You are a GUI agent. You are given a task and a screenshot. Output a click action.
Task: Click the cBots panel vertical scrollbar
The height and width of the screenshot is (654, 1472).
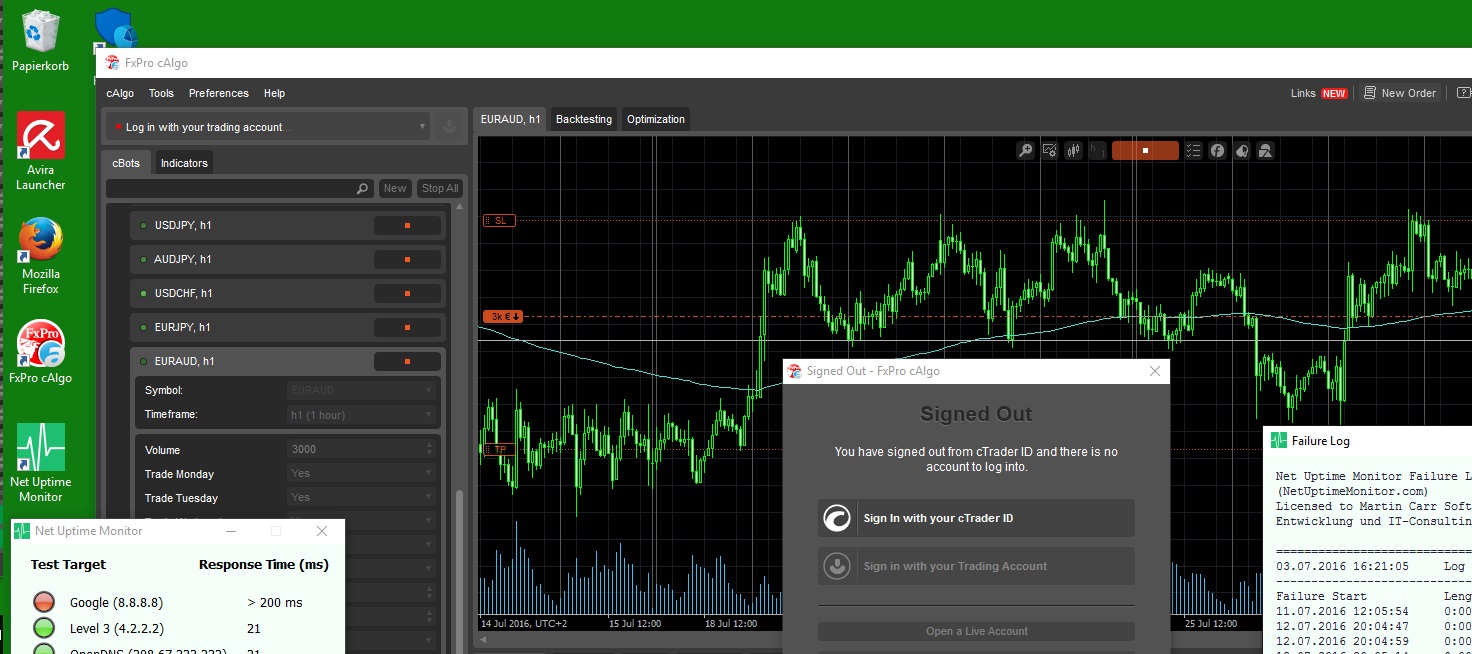pos(459,570)
